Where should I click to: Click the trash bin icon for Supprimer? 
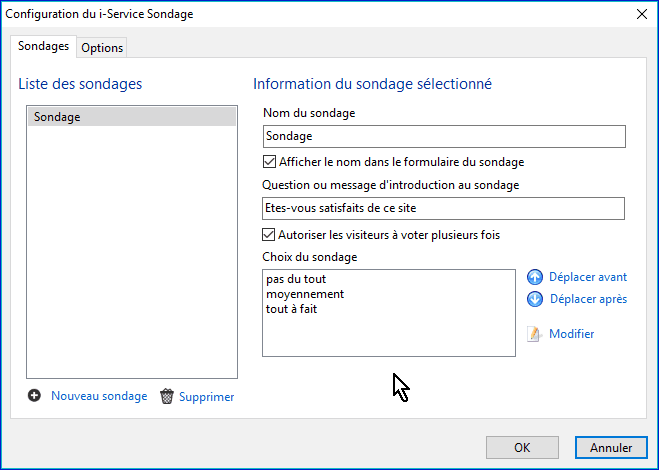[167, 397]
